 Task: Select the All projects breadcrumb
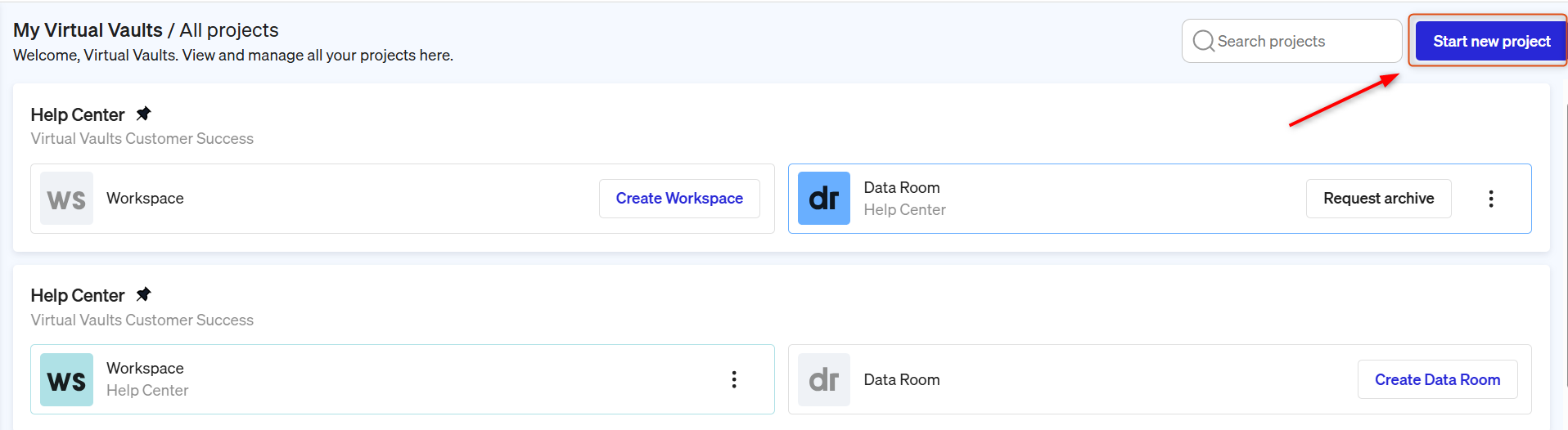[229, 30]
